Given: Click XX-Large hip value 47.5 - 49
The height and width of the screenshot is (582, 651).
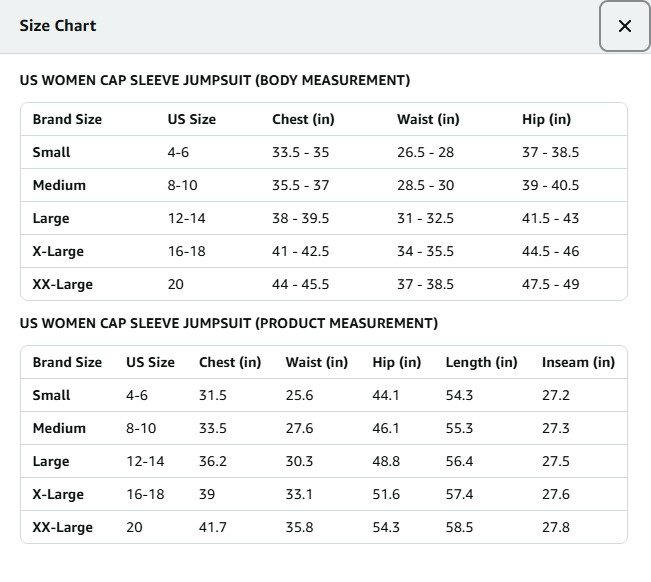Looking at the screenshot, I should click(x=550, y=284).
